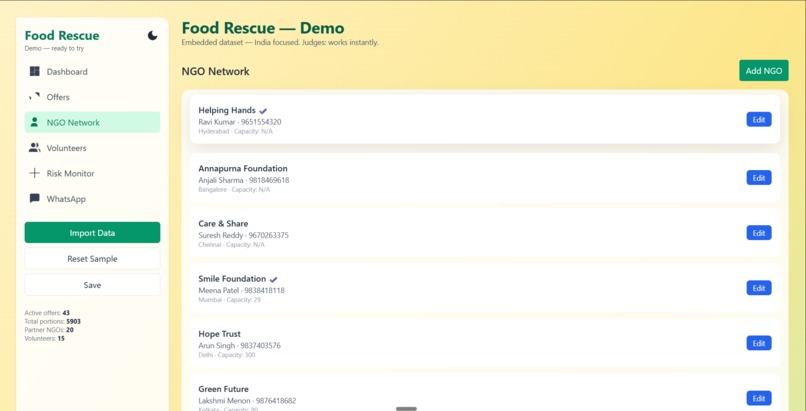Image resolution: width=806 pixels, height=411 pixels.
Task: Click the Total portions: 5903 stat
Action: click(52, 322)
